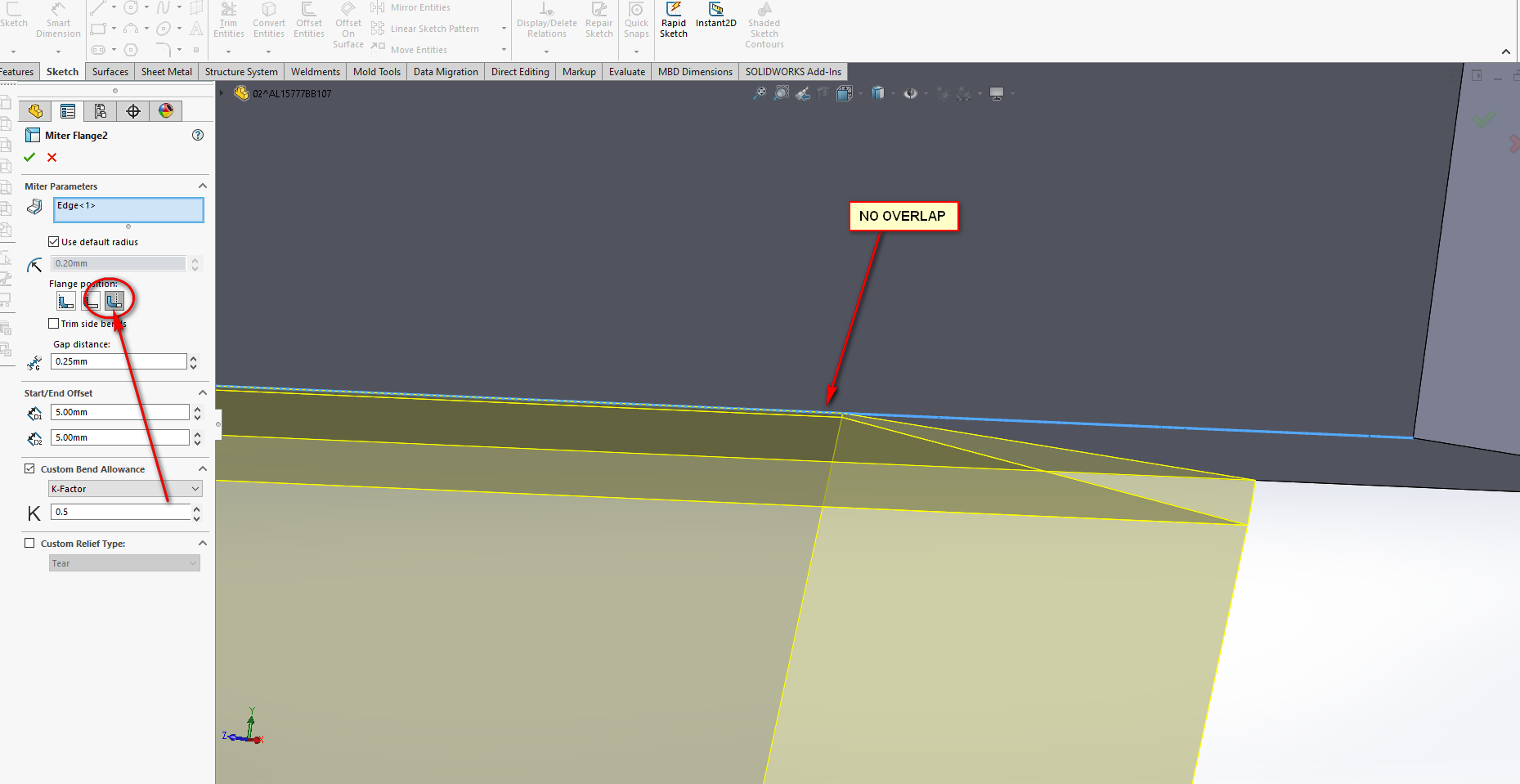This screenshot has width=1520, height=784.
Task: Expand the 02^AL15777BB107 flyout tree
Action: [222, 93]
